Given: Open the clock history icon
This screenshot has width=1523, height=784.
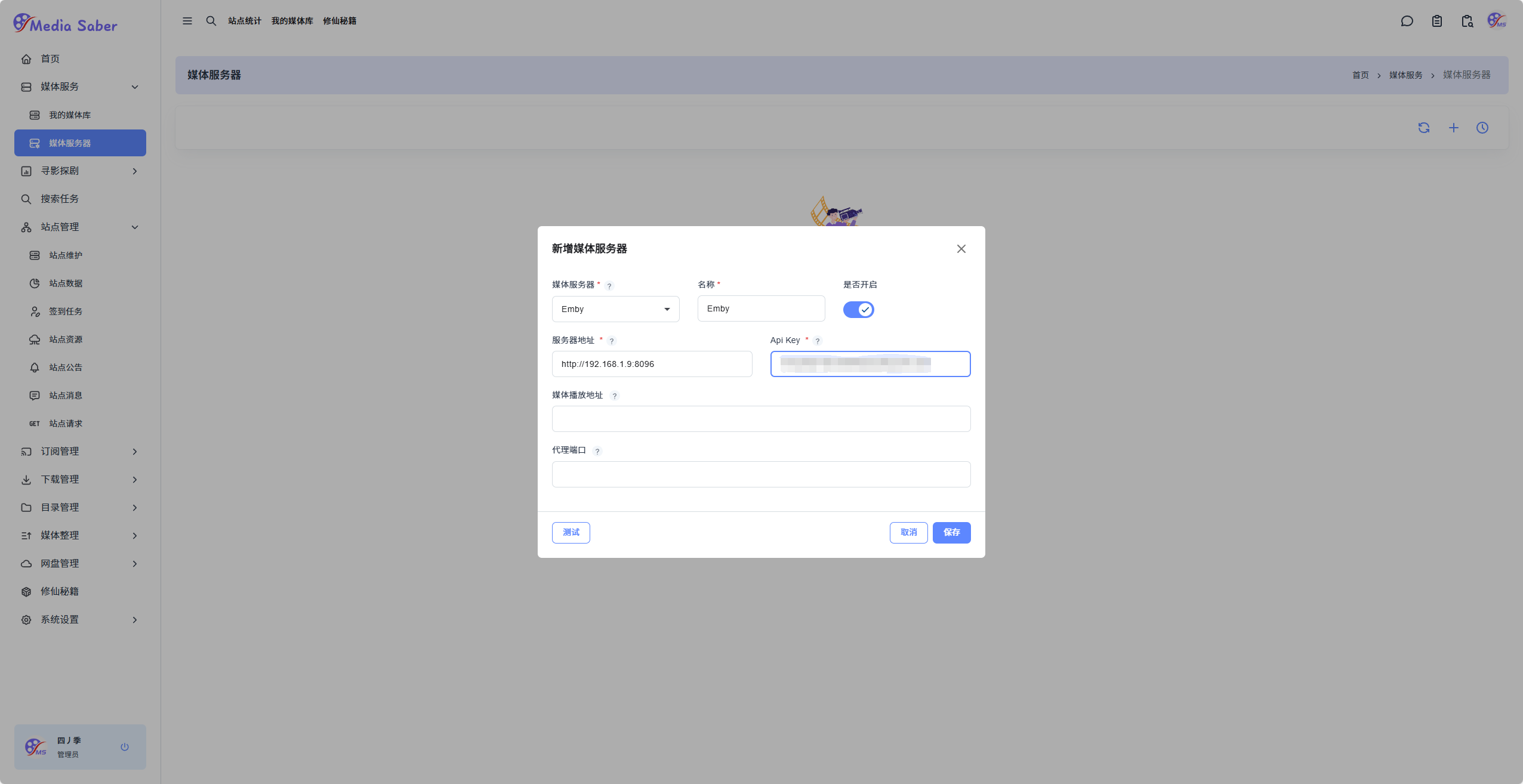Looking at the screenshot, I should pos(1482,128).
